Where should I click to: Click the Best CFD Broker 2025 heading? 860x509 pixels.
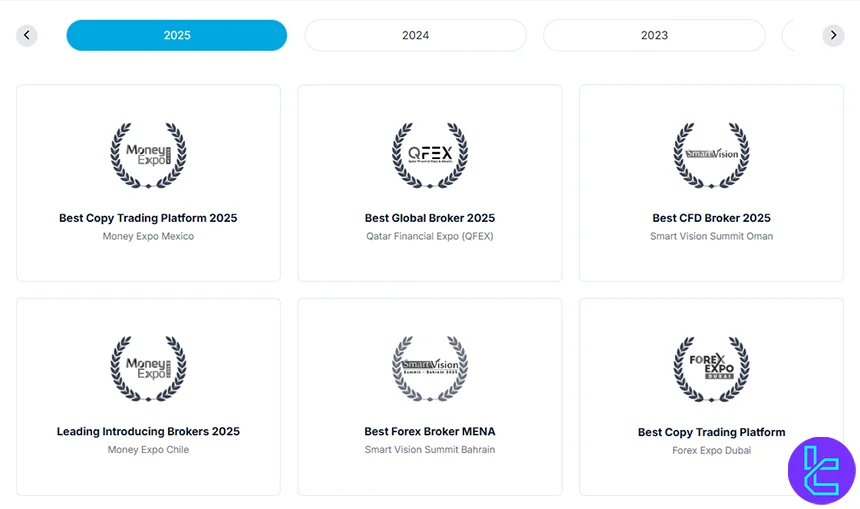(x=711, y=218)
